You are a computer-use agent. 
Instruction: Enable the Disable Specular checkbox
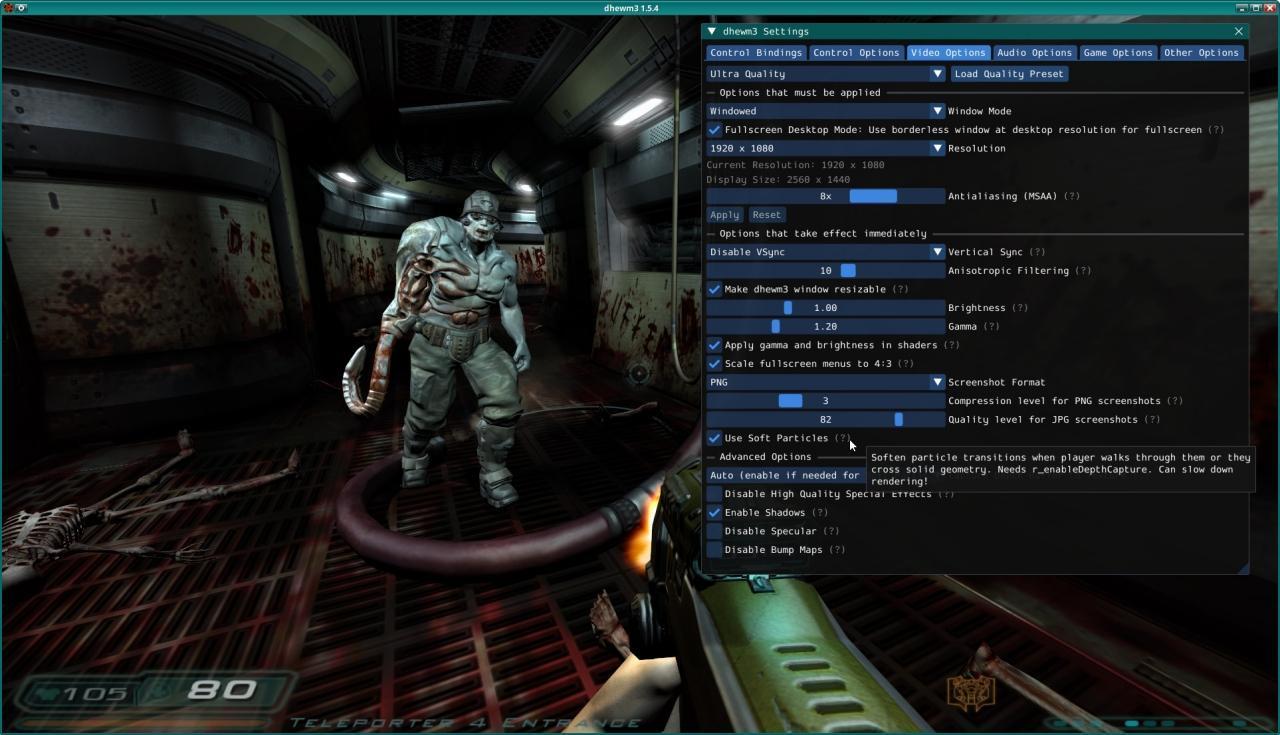[x=714, y=531]
